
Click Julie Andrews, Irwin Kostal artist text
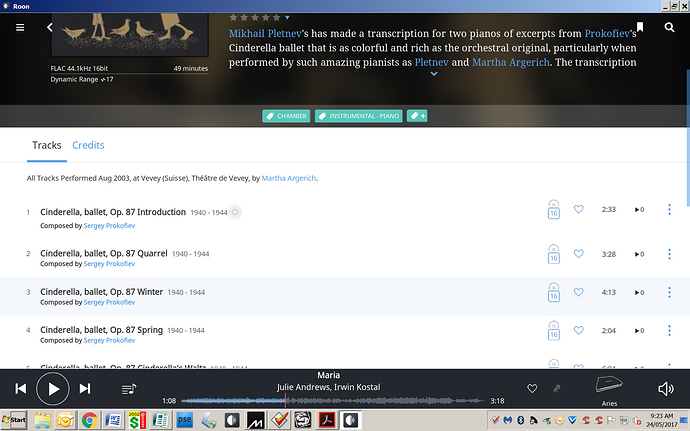click(328, 387)
